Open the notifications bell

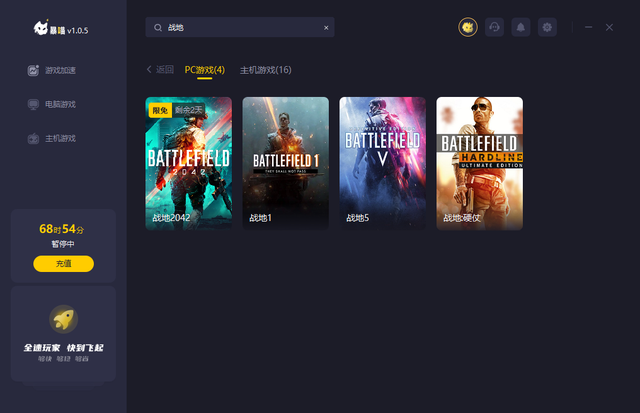(521, 27)
